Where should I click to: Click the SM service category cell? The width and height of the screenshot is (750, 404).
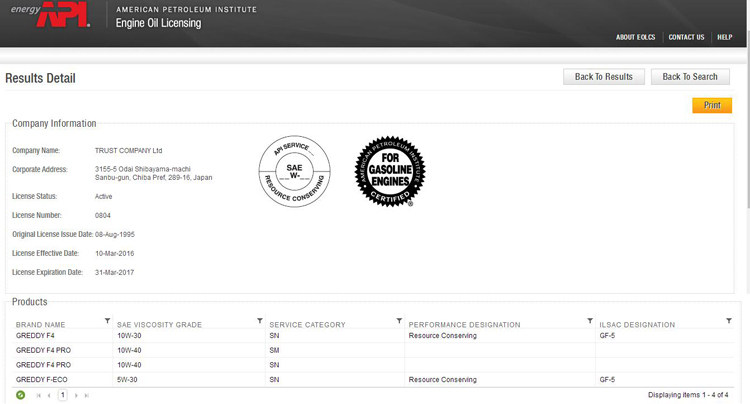(x=274, y=350)
